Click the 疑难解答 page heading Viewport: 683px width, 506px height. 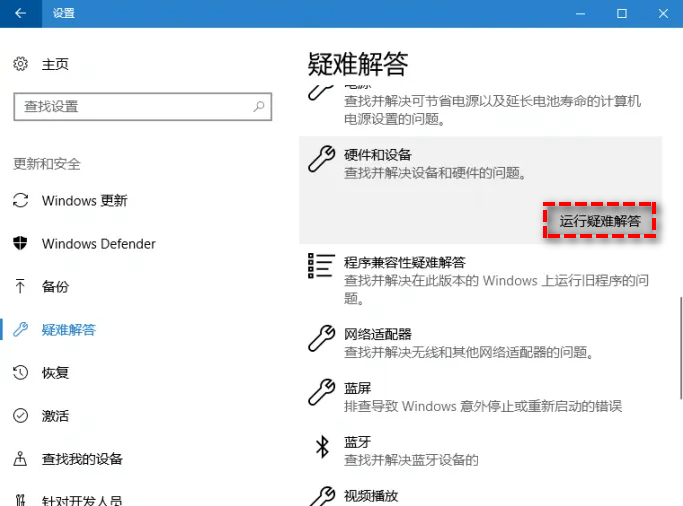pos(358,64)
